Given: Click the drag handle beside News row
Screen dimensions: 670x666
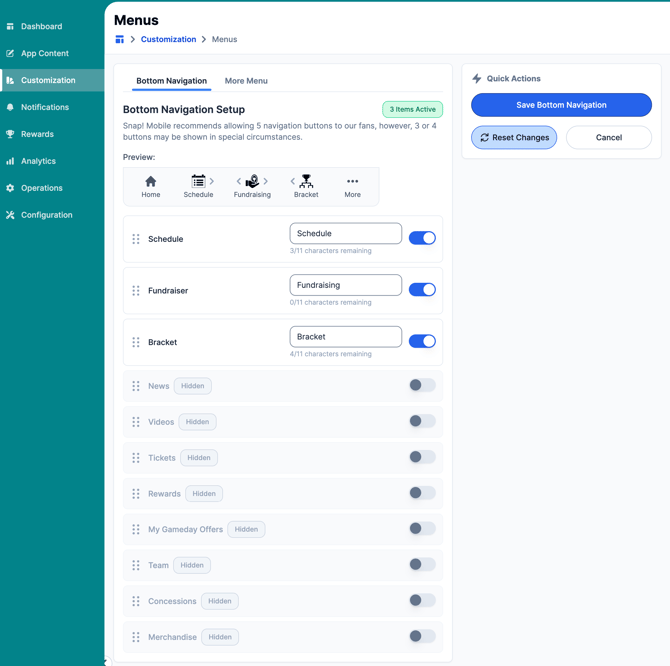Looking at the screenshot, I should [x=136, y=386].
